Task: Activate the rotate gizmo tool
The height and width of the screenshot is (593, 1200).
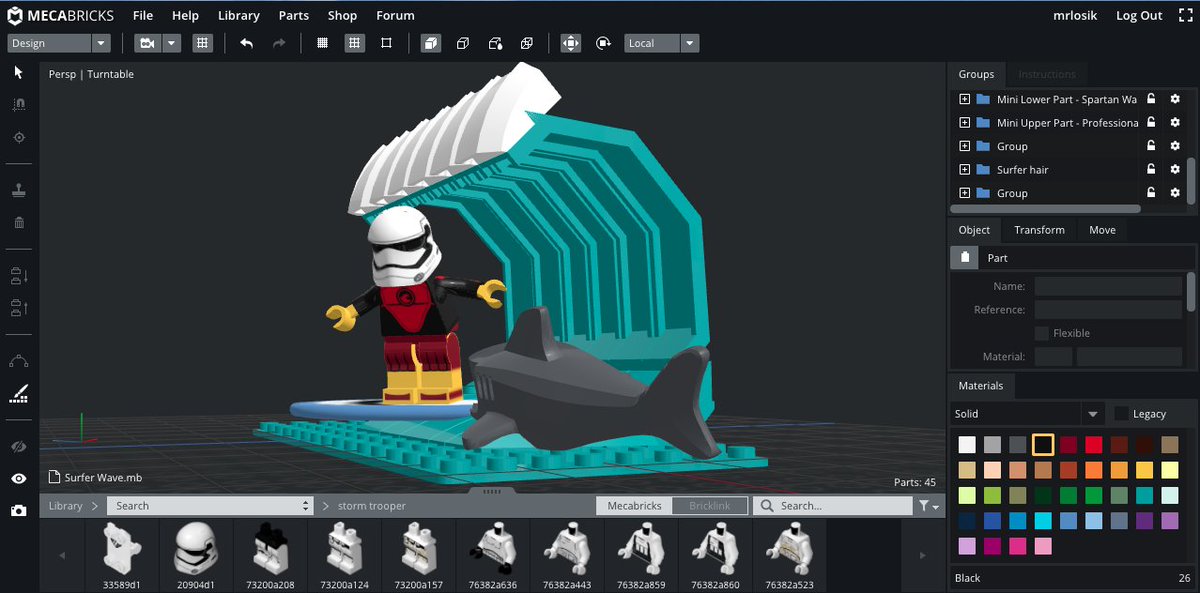Action: pyautogui.click(x=603, y=43)
